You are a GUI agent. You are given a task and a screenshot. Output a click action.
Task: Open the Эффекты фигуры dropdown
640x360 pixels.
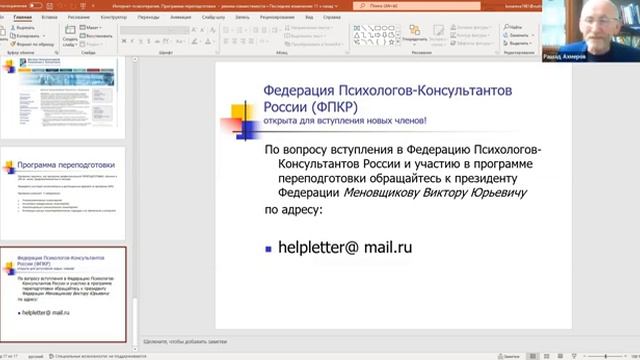point(472,43)
